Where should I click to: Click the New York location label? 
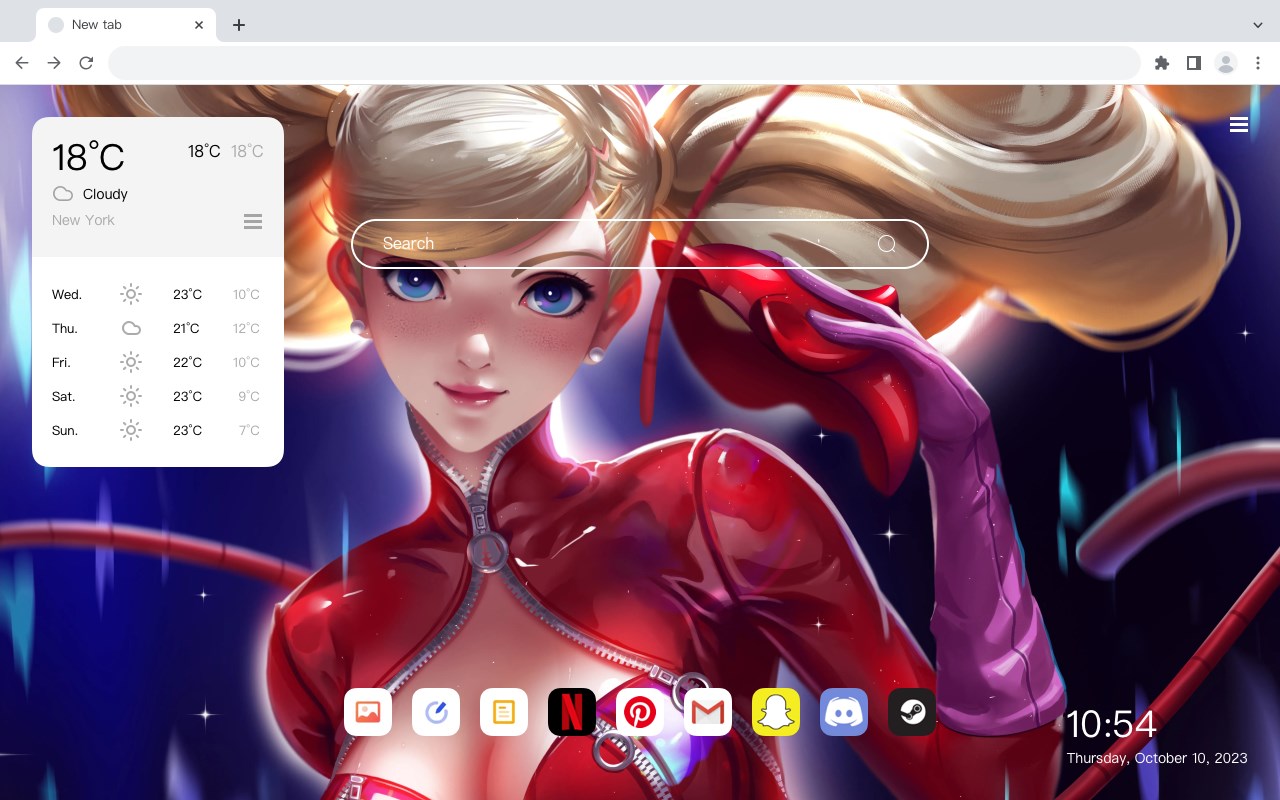pos(83,220)
